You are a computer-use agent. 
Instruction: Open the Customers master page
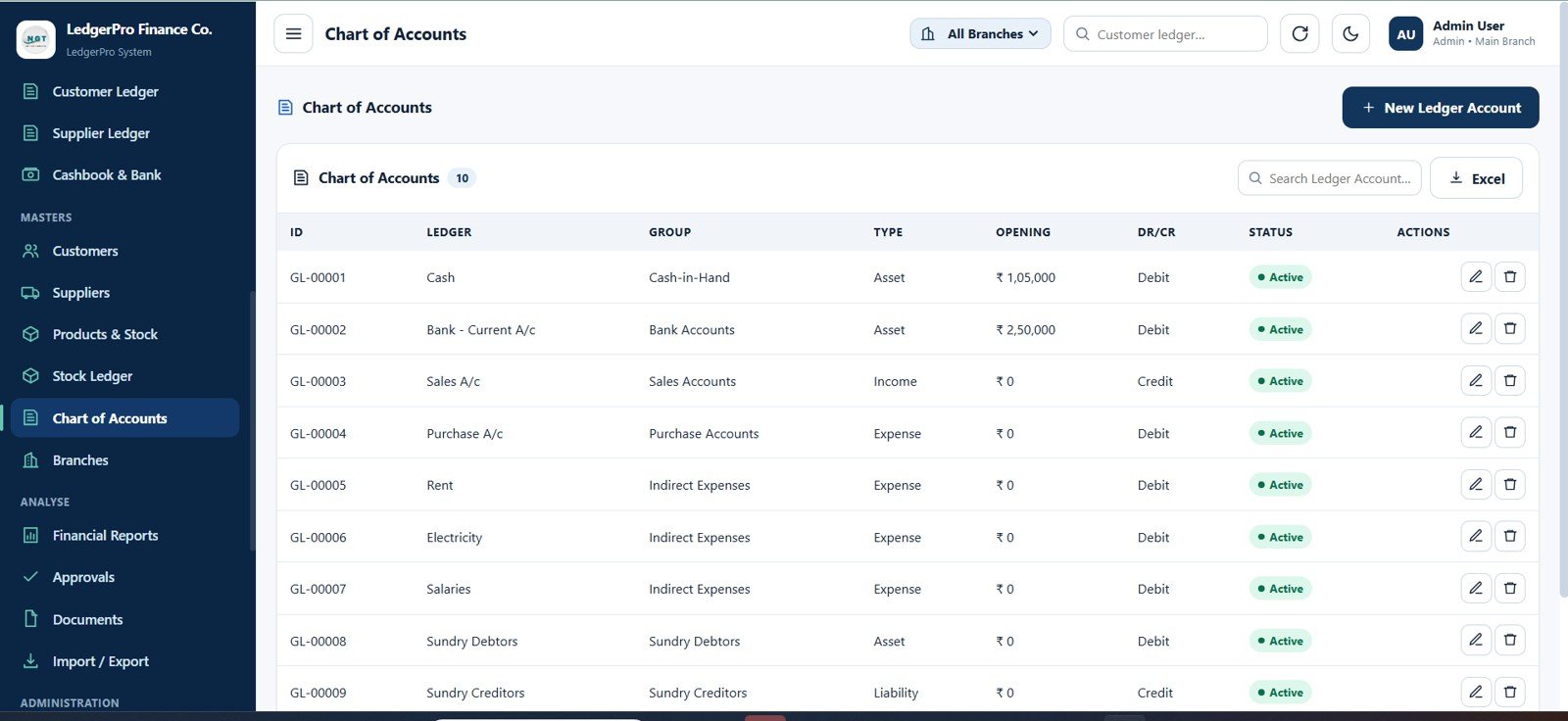point(124,251)
